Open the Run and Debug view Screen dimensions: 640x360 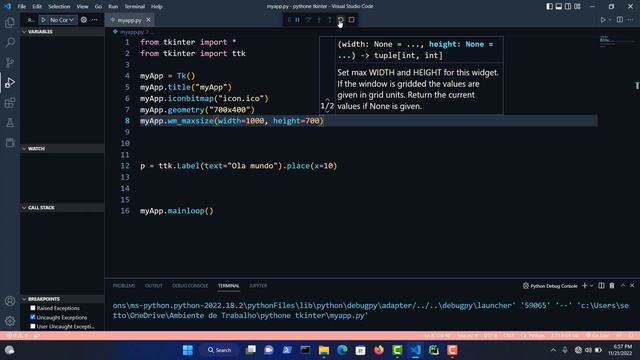(10, 82)
